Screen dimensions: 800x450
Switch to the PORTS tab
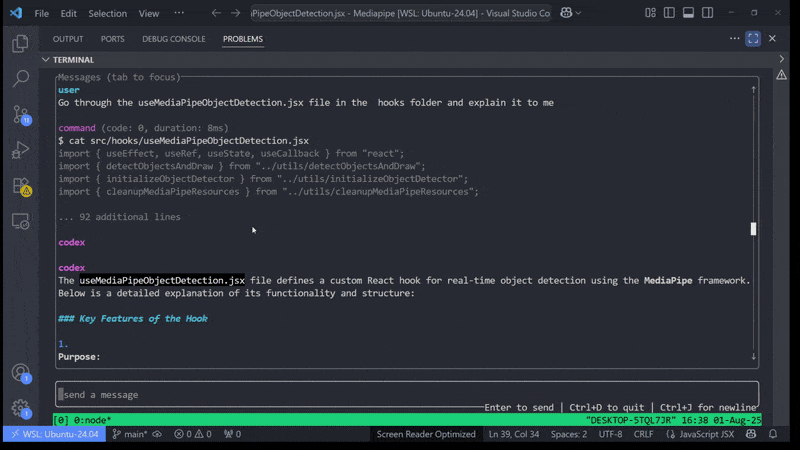[113, 39]
